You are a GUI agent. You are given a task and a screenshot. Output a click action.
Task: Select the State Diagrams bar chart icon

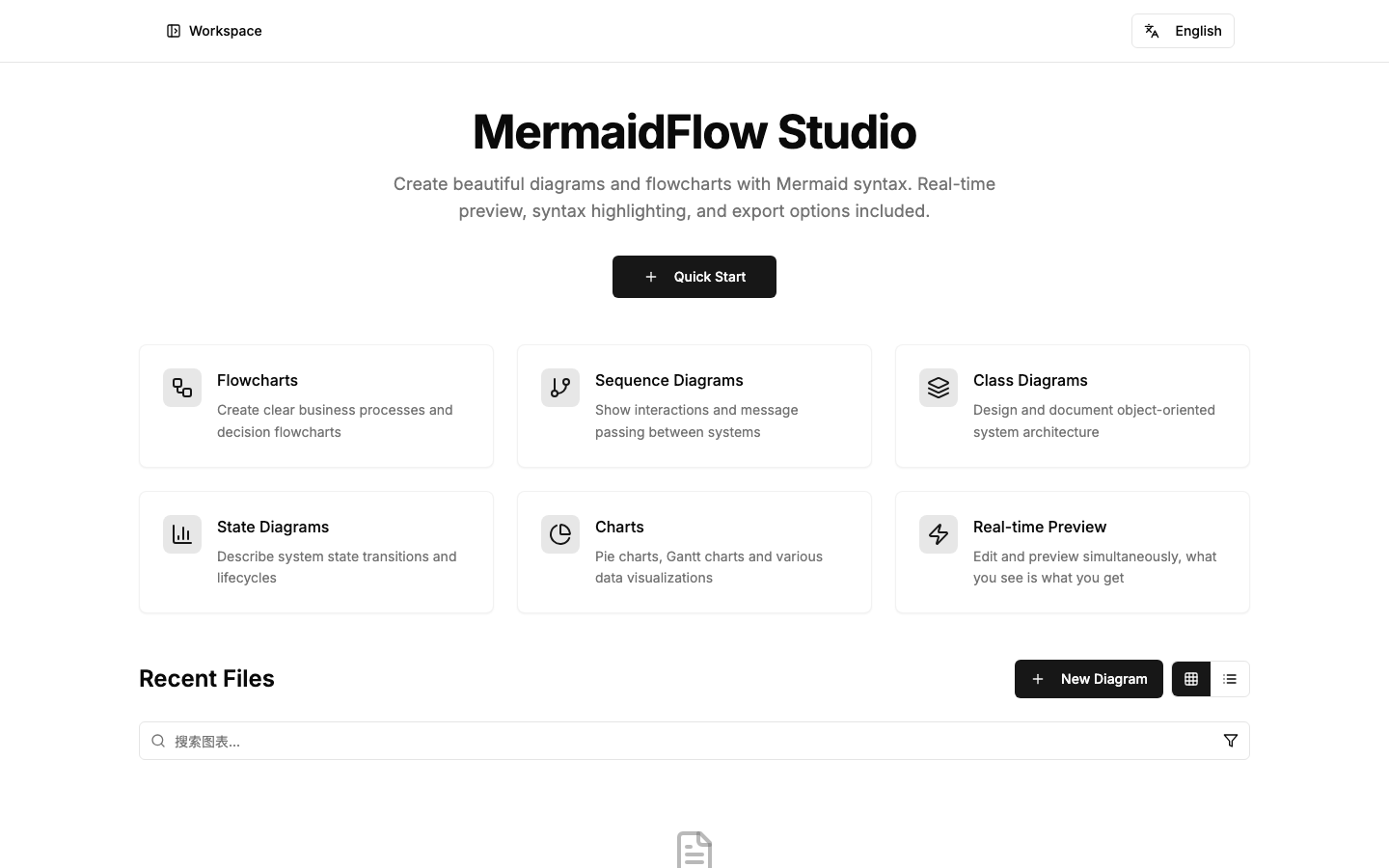[x=182, y=534]
